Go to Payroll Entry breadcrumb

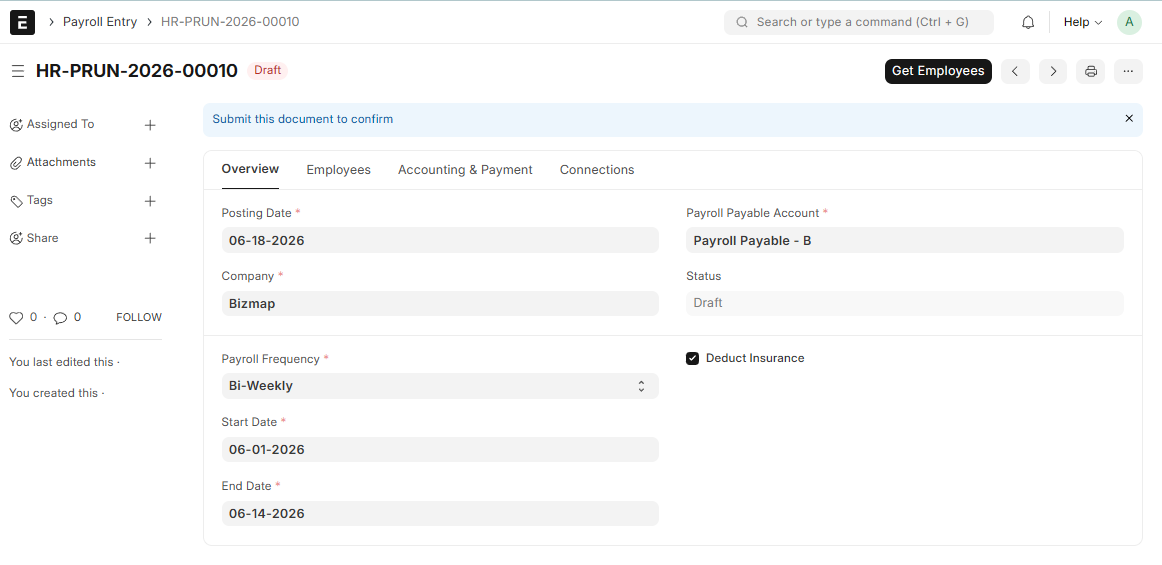click(100, 22)
